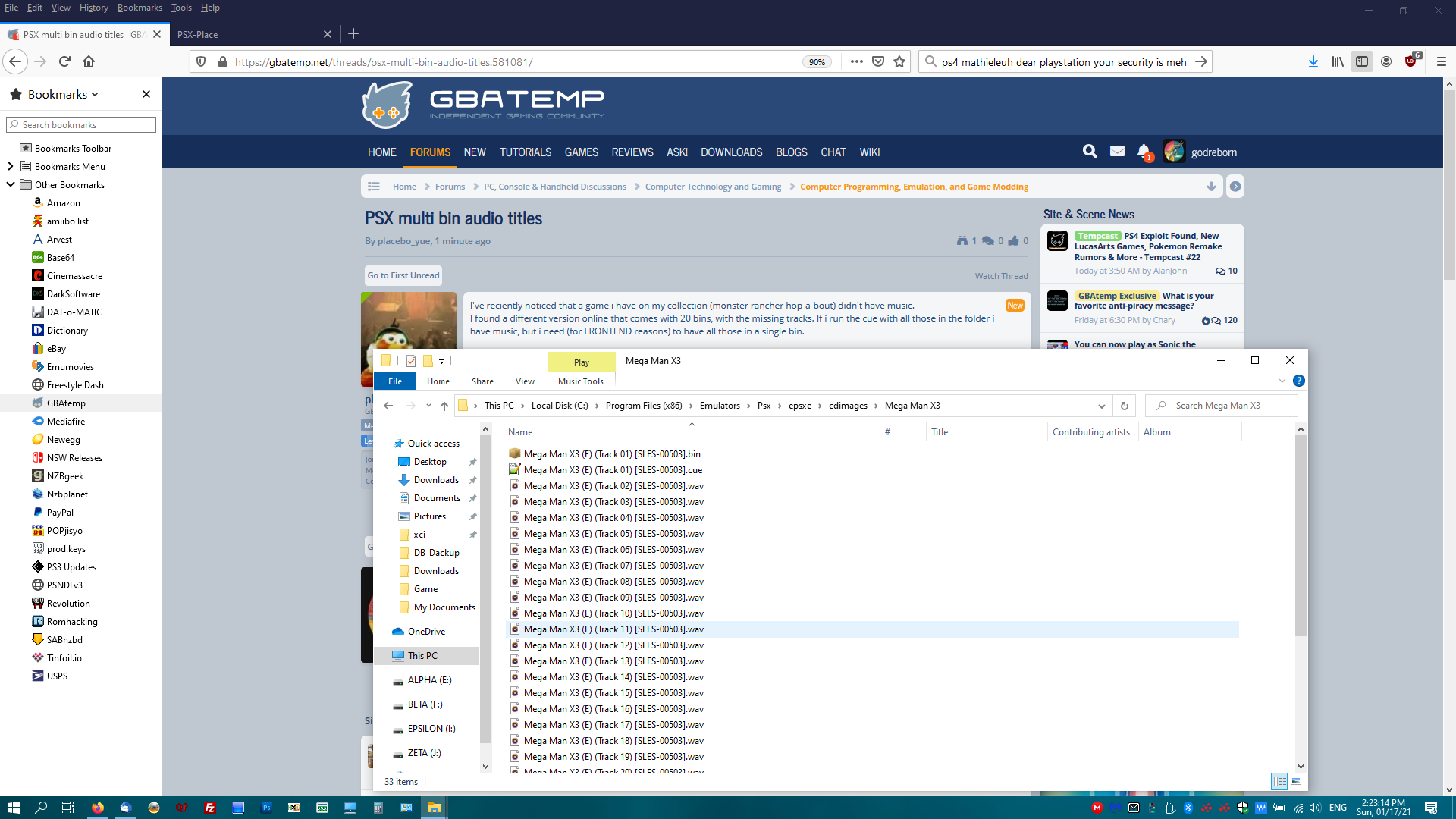Viewport: 1456px width, 819px height.
Task: Click the zoom 90% indicator
Action: [x=817, y=62]
